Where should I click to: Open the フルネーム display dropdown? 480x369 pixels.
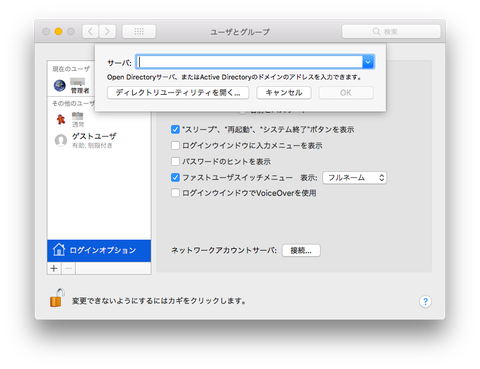354,178
